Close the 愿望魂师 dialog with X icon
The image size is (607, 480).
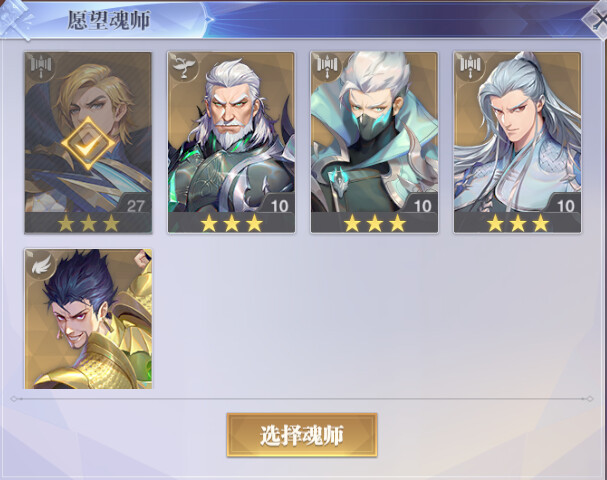click(x=596, y=21)
